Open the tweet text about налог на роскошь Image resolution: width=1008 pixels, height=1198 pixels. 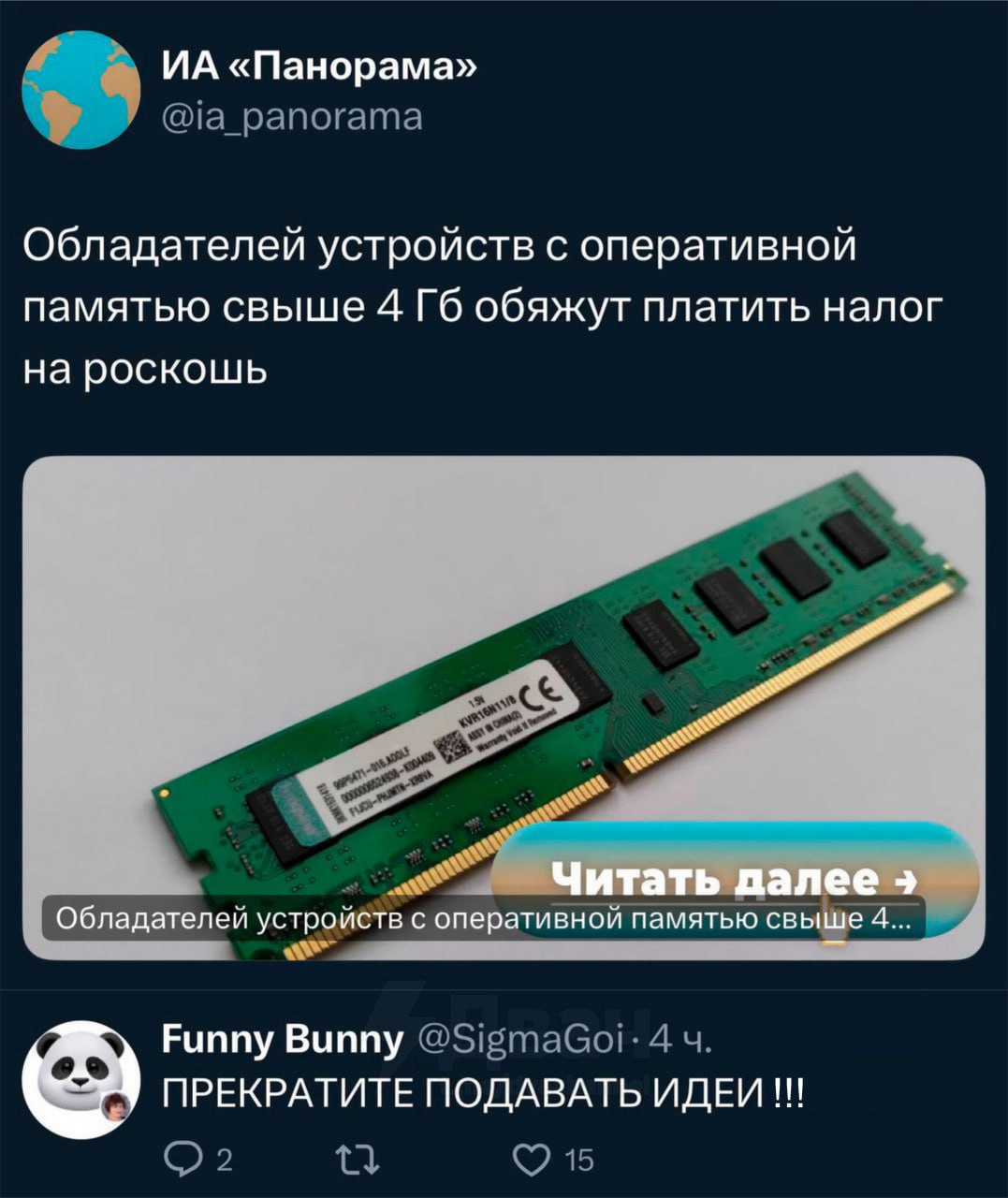coord(479,308)
